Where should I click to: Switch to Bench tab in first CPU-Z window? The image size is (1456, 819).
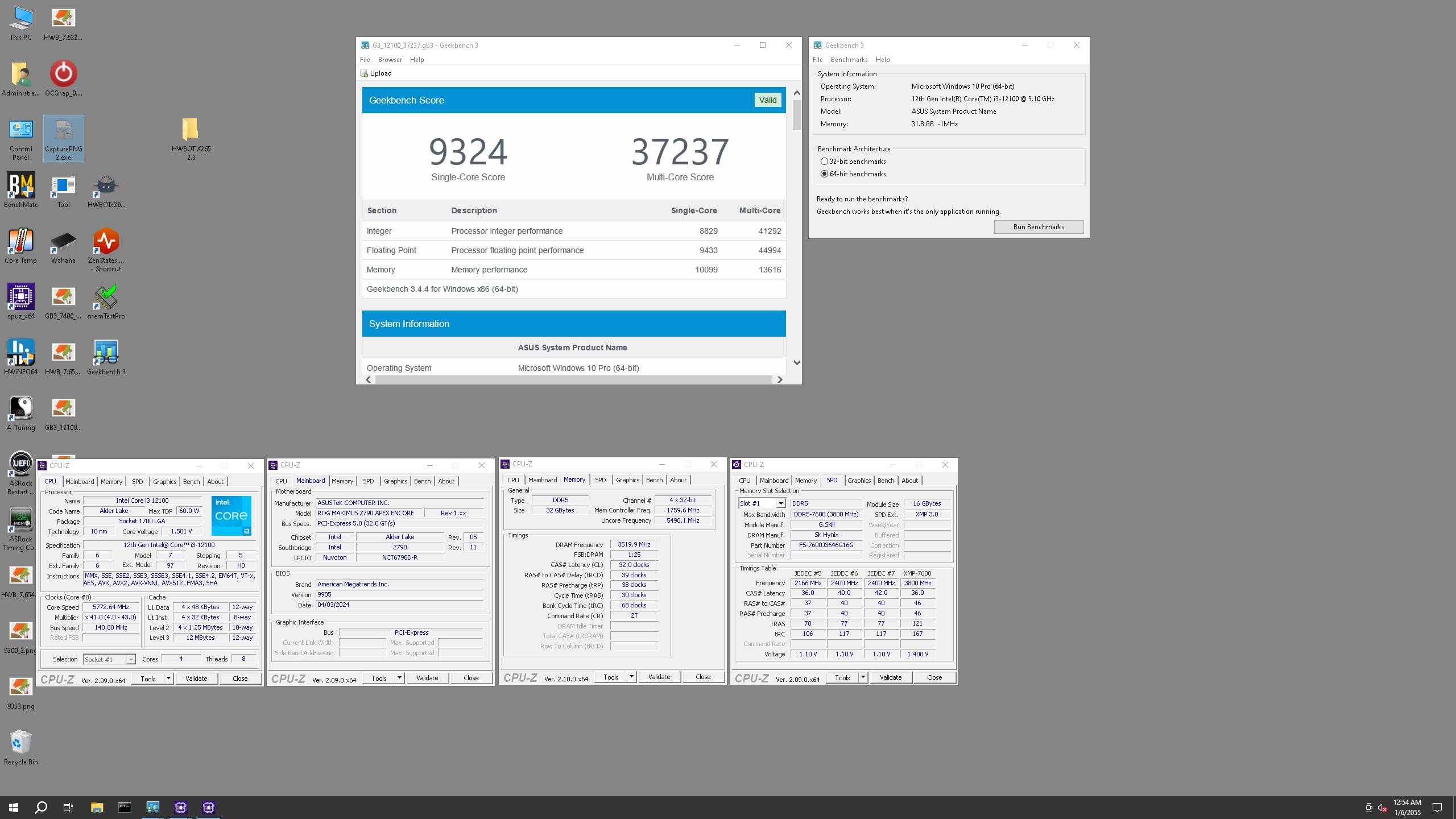(x=192, y=482)
